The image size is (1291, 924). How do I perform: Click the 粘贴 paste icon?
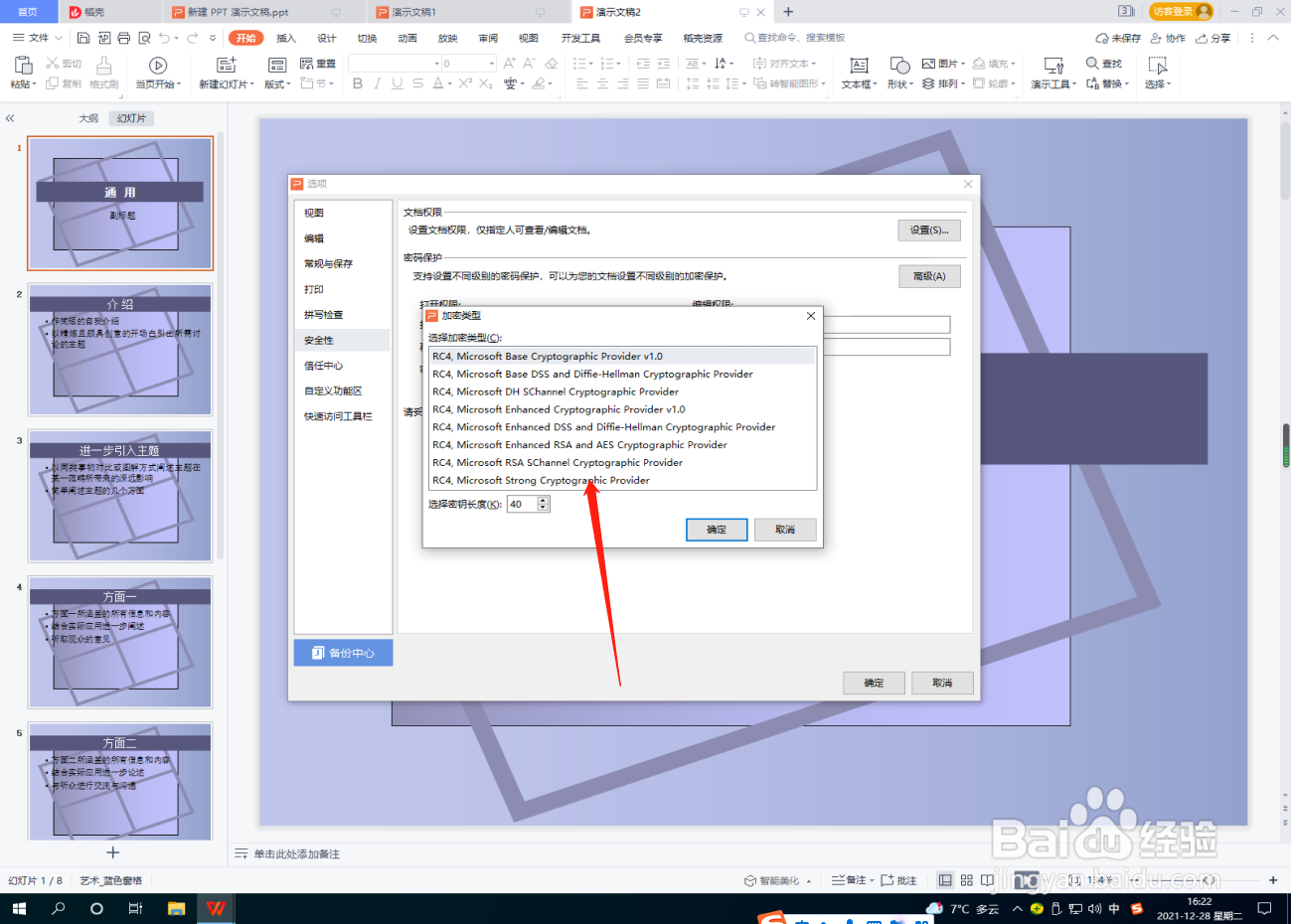point(22,65)
